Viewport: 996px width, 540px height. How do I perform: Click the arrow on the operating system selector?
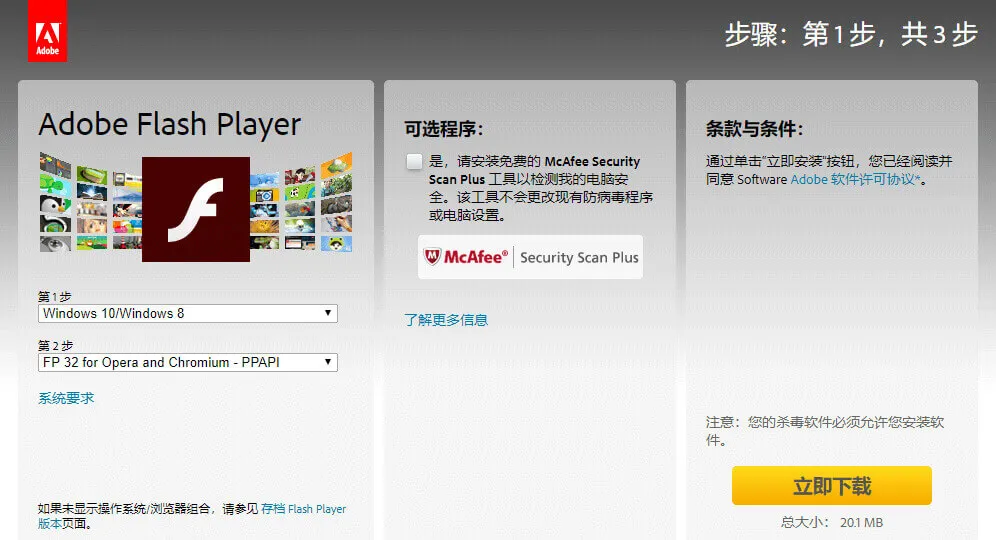(x=328, y=313)
